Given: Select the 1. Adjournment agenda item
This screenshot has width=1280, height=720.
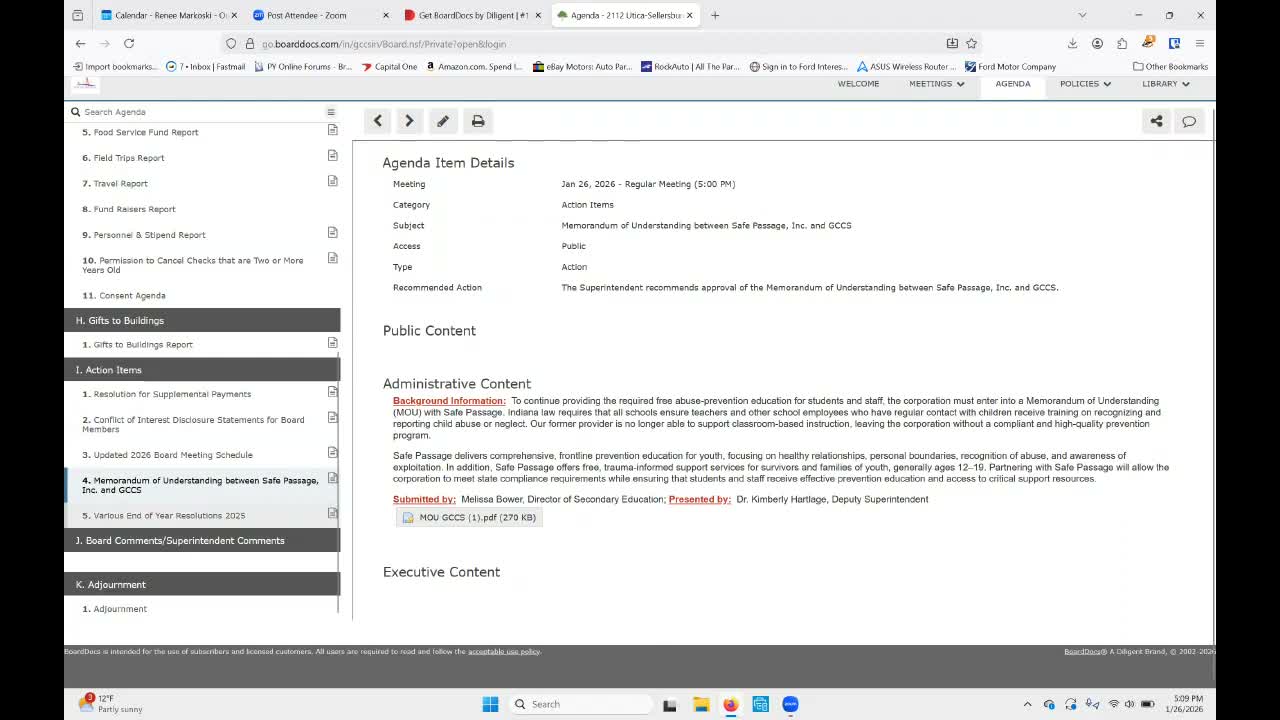Looking at the screenshot, I should pyautogui.click(x=115, y=609).
